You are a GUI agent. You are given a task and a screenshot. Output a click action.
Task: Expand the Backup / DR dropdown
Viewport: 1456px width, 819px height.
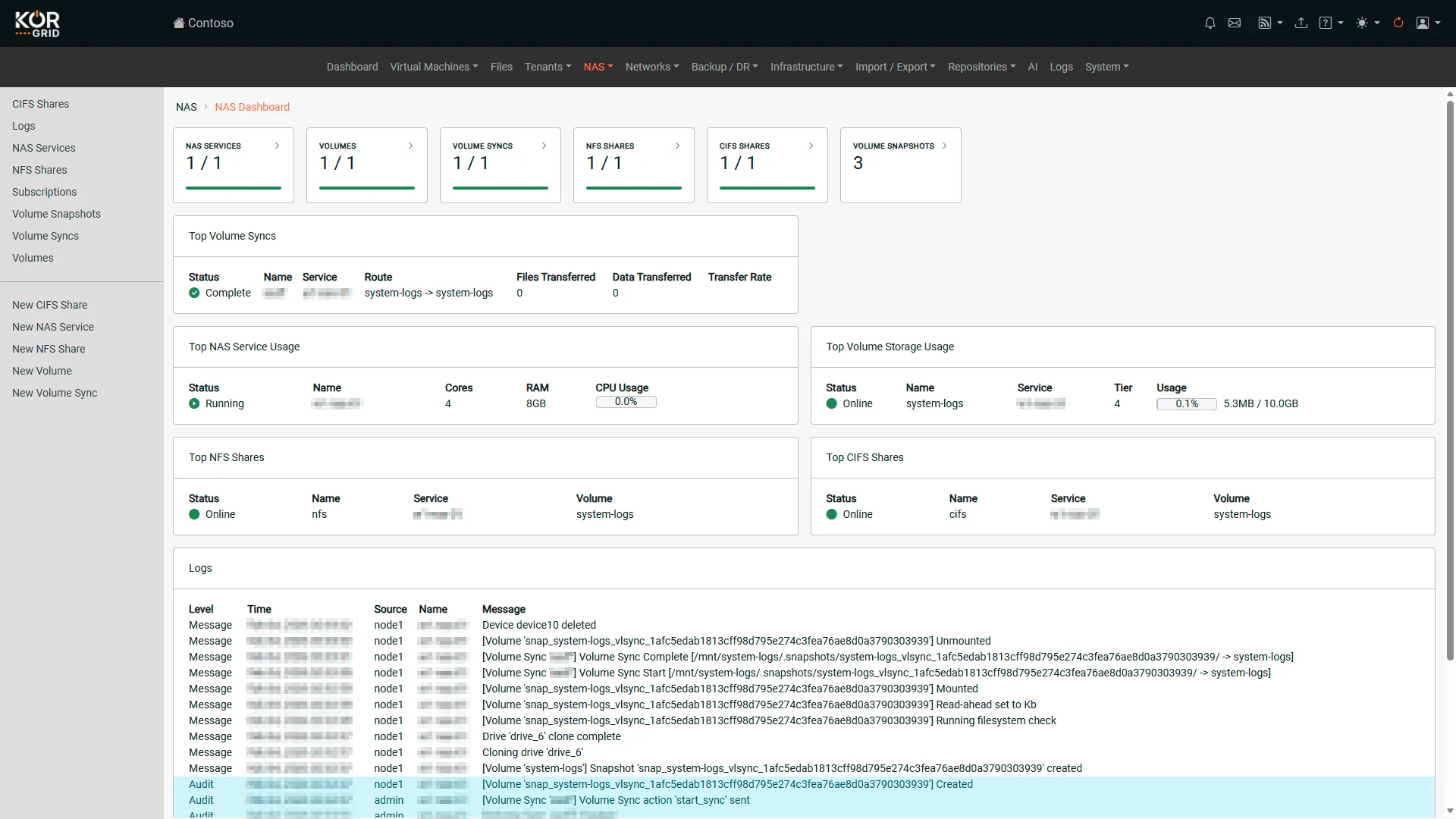click(x=724, y=67)
